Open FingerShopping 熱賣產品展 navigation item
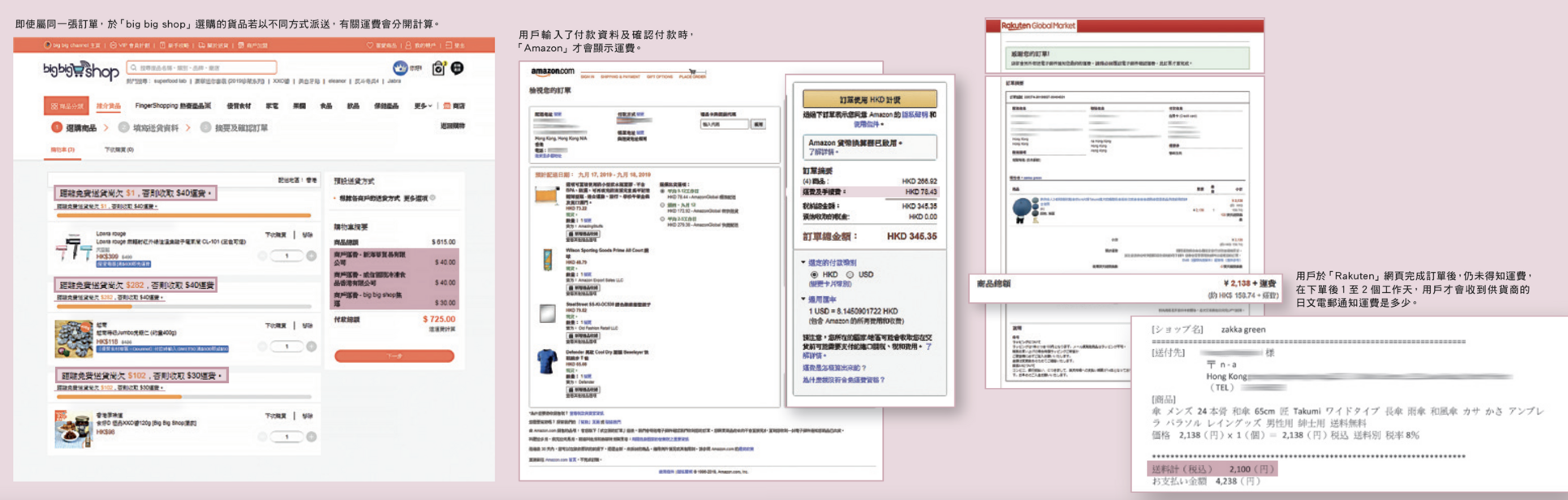 point(173,106)
